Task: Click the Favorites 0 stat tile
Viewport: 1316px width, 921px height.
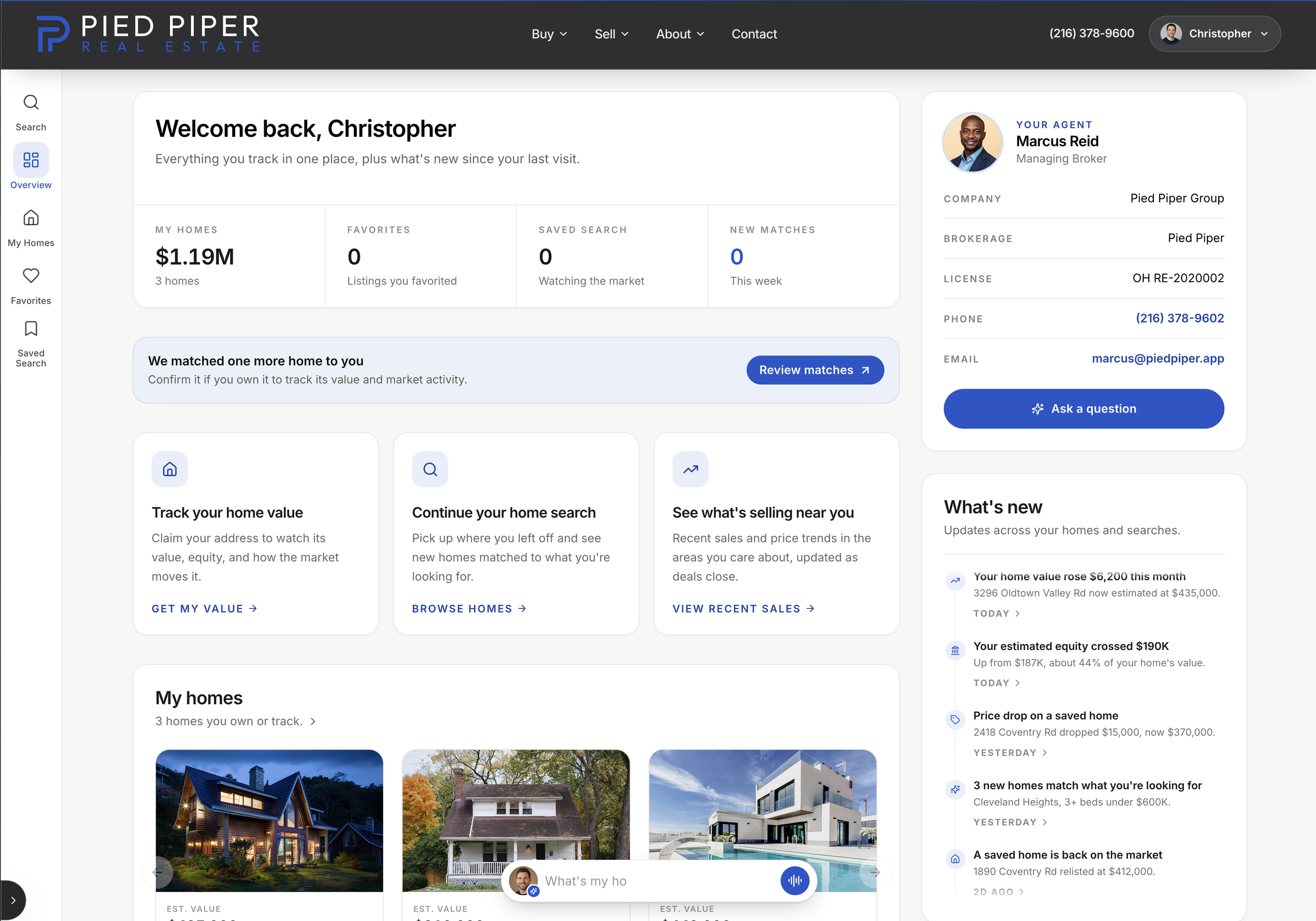Action: 421,256
